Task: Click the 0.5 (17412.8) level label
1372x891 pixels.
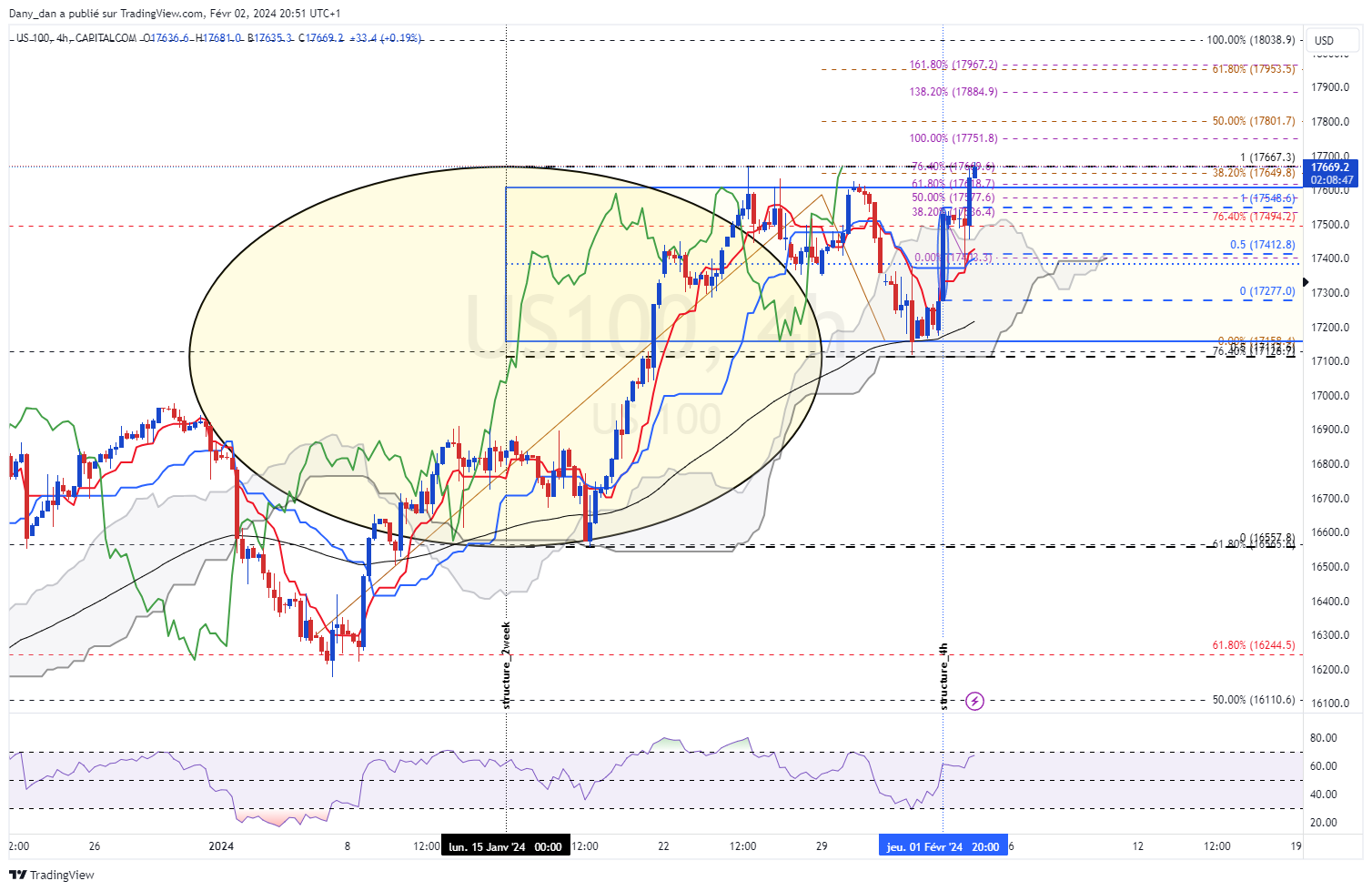Action: (x=1263, y=245)
